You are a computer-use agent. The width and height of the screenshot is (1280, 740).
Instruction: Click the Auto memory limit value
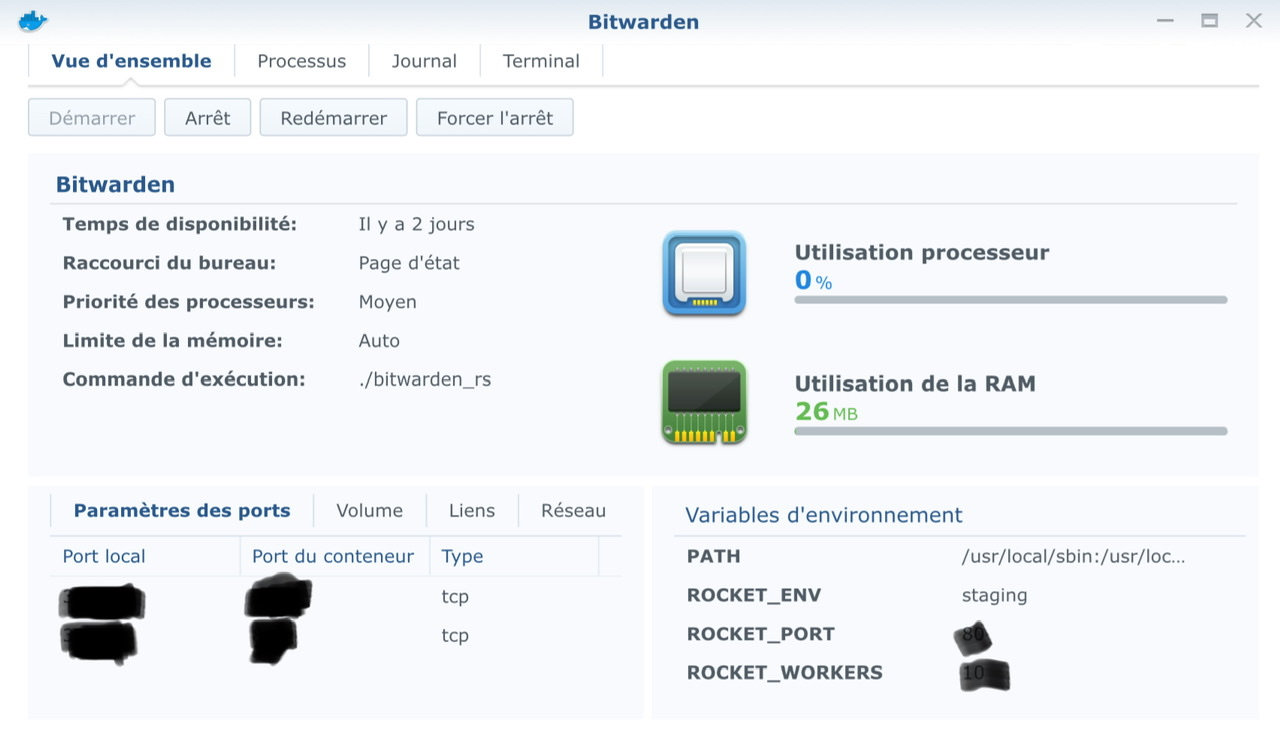point(379,341)
